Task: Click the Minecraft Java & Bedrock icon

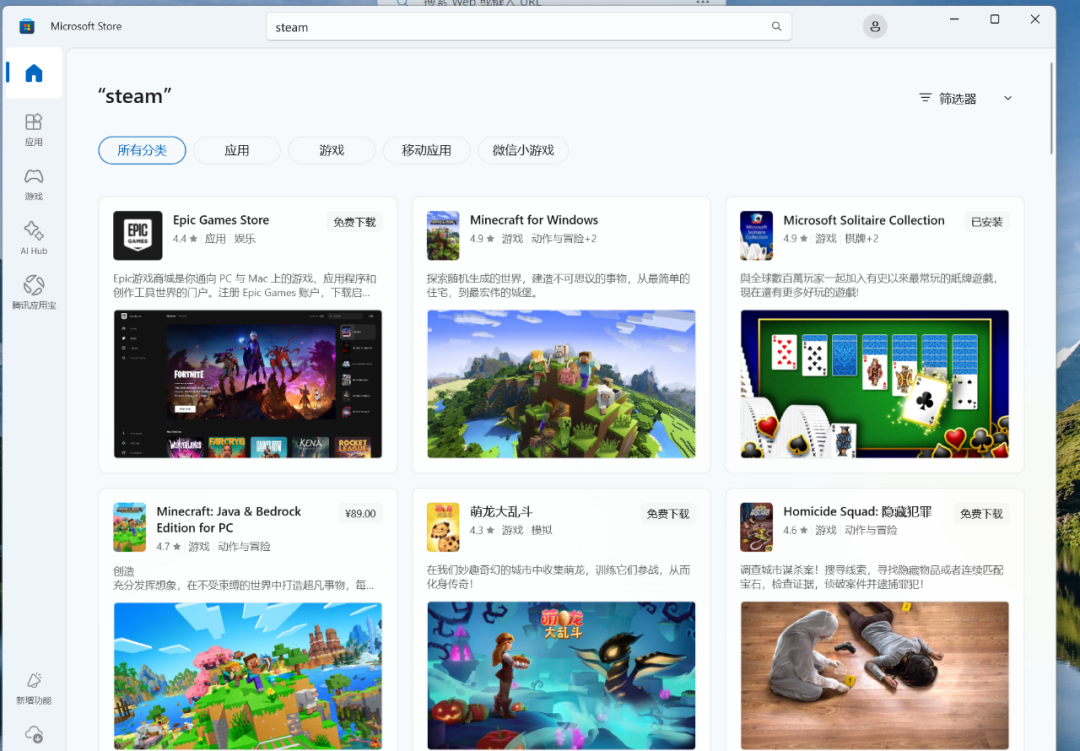Action: pyautogui.click(x=129, y=527)
